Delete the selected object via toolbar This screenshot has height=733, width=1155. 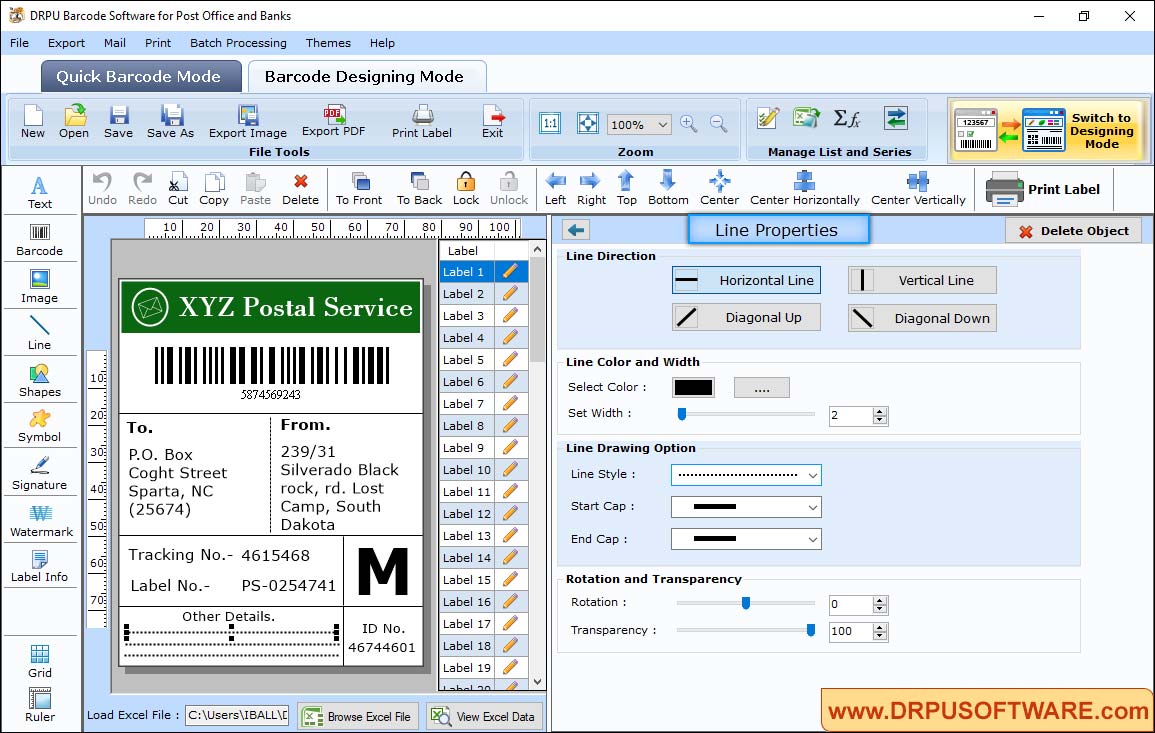coord(301,189)
